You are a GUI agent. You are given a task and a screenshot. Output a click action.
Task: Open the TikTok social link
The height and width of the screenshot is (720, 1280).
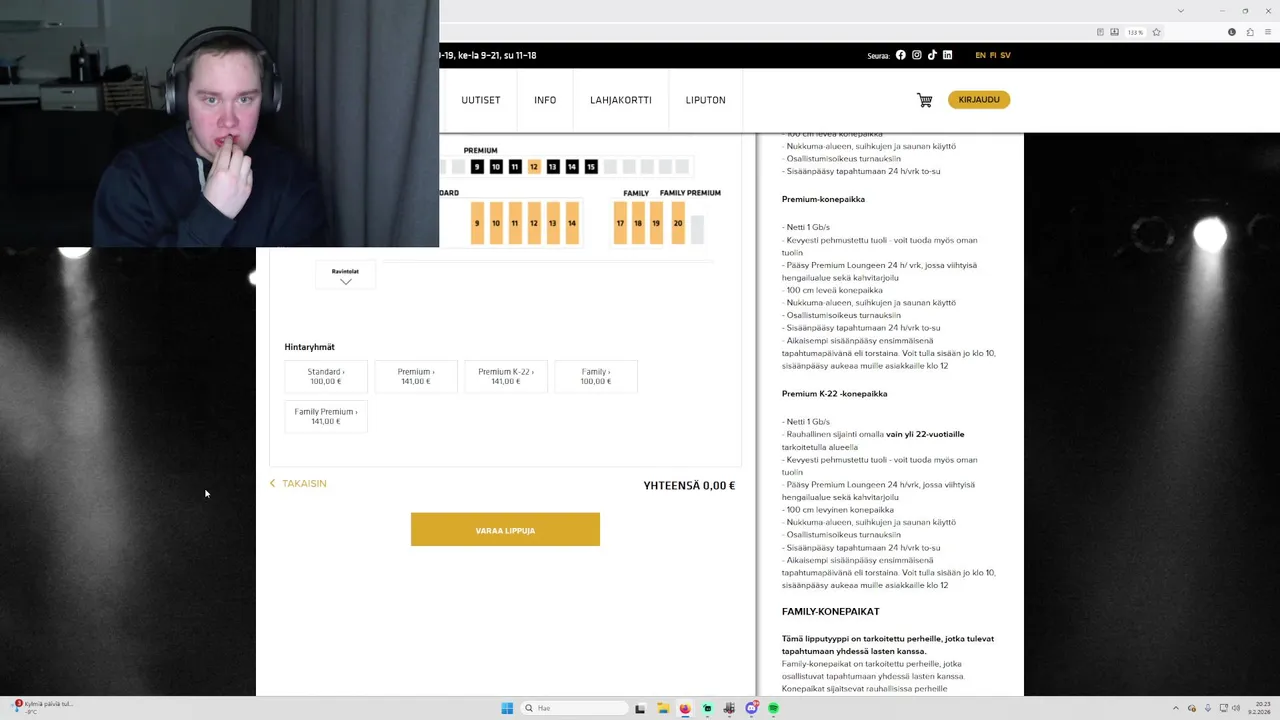[932, 55]
